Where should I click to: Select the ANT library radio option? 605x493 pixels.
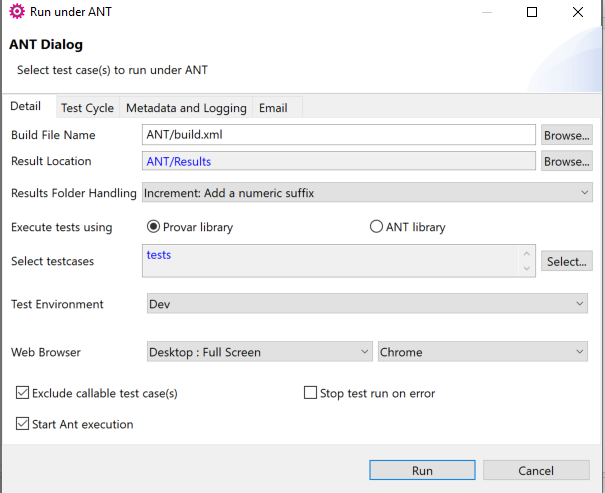coord(376,227)
